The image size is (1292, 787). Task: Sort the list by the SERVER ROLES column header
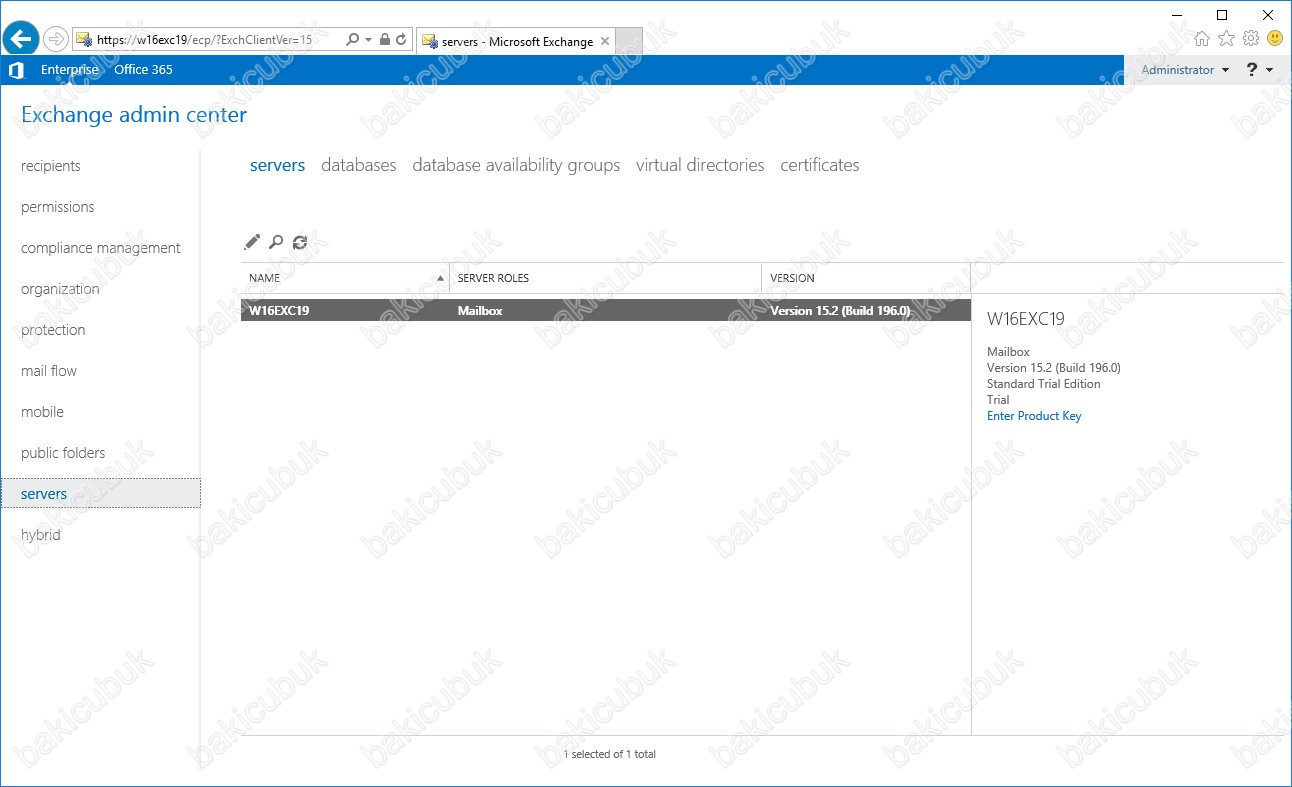click(x=605, y=278)
